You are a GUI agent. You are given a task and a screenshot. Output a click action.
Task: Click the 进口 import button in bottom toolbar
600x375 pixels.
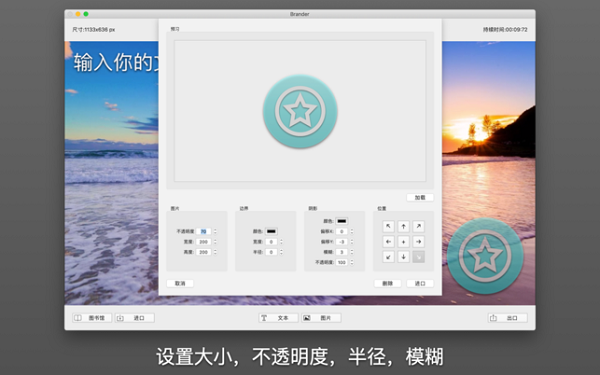click(135, 318)
